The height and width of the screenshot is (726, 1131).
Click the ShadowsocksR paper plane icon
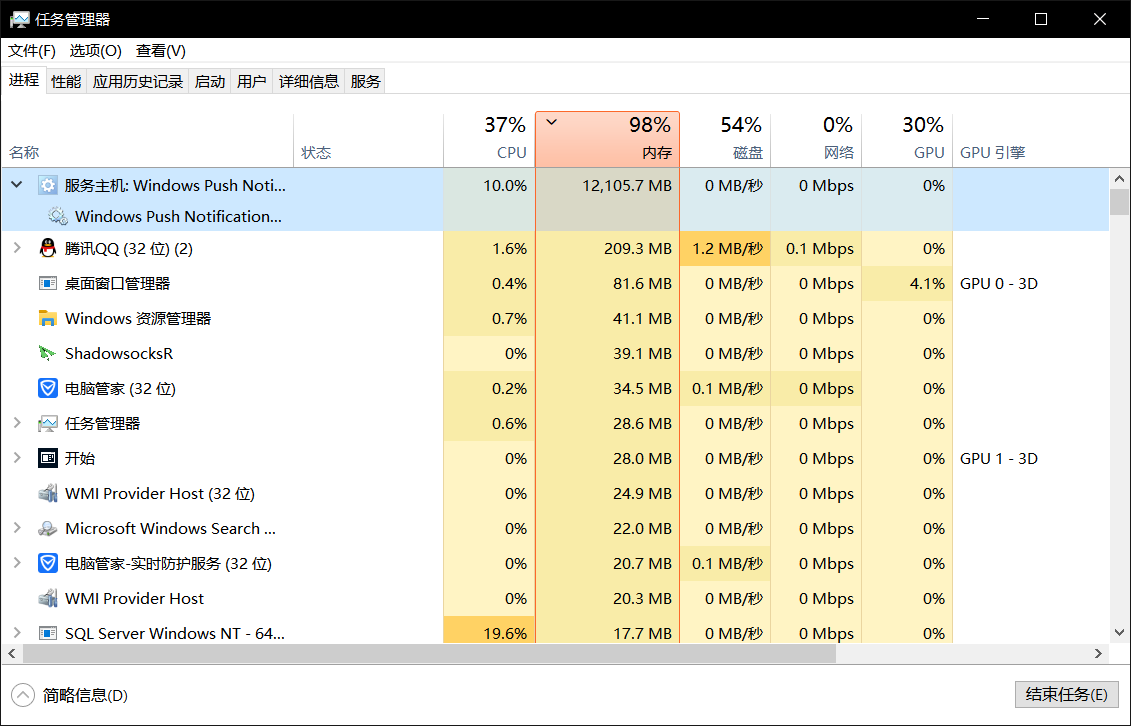tap(48, 353)
